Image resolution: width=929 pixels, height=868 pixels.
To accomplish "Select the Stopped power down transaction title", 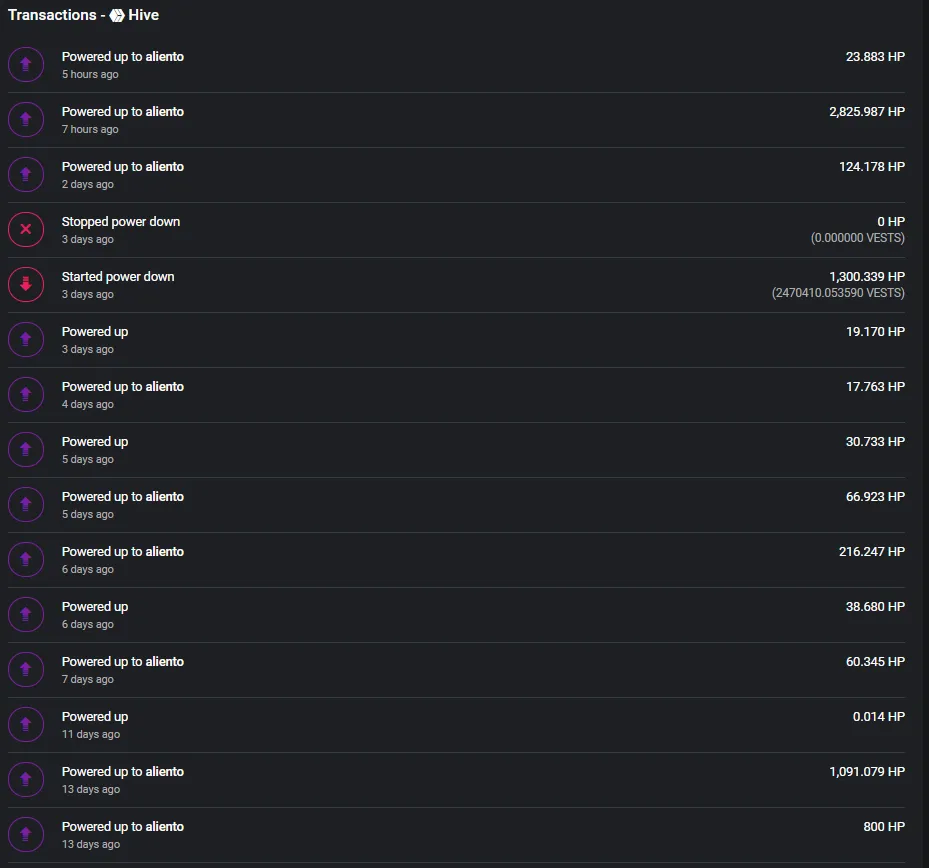I will point(121,222).
